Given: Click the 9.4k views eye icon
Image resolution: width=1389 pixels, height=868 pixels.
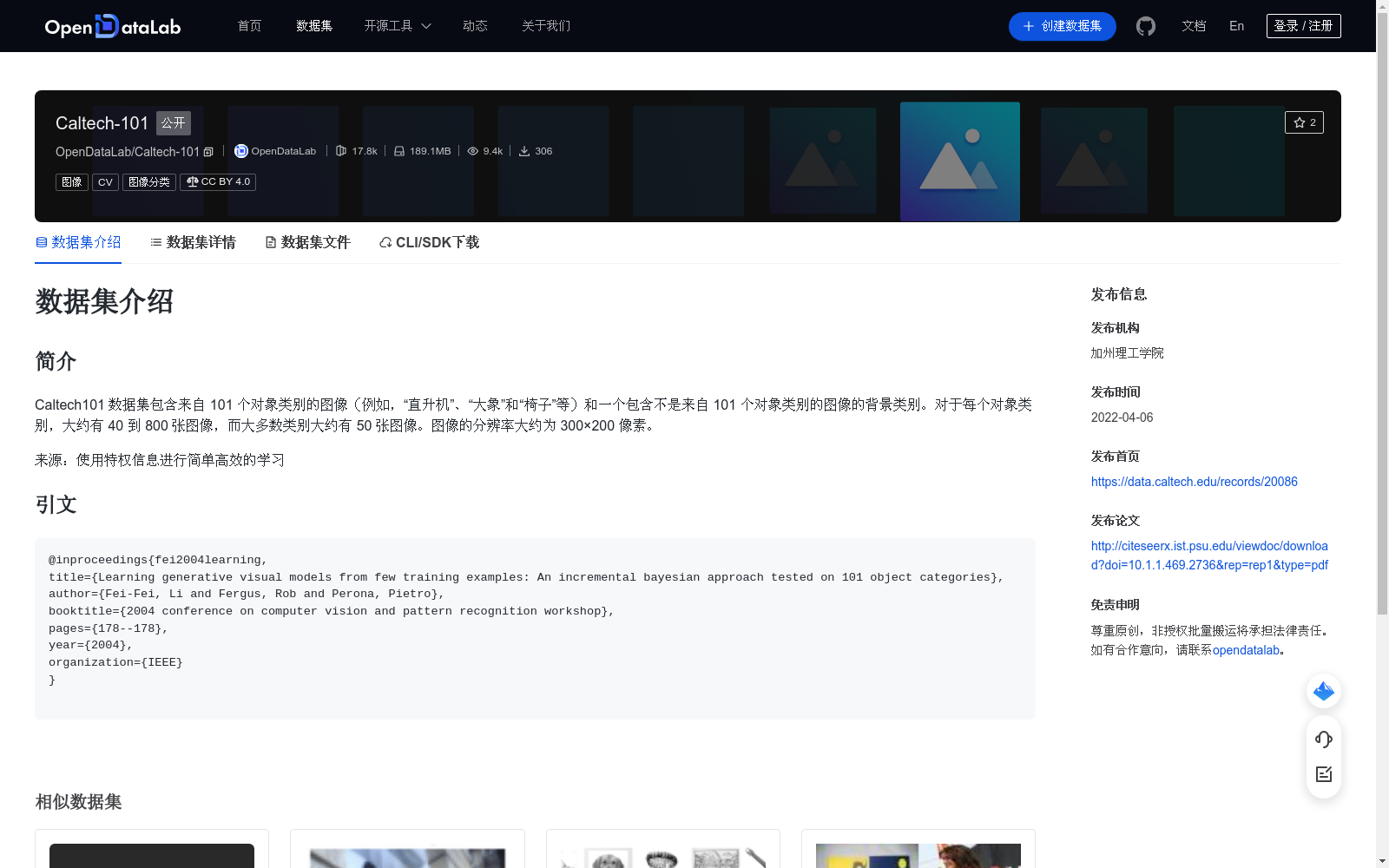Looking at the screenshot, I should tap(473, 151).
